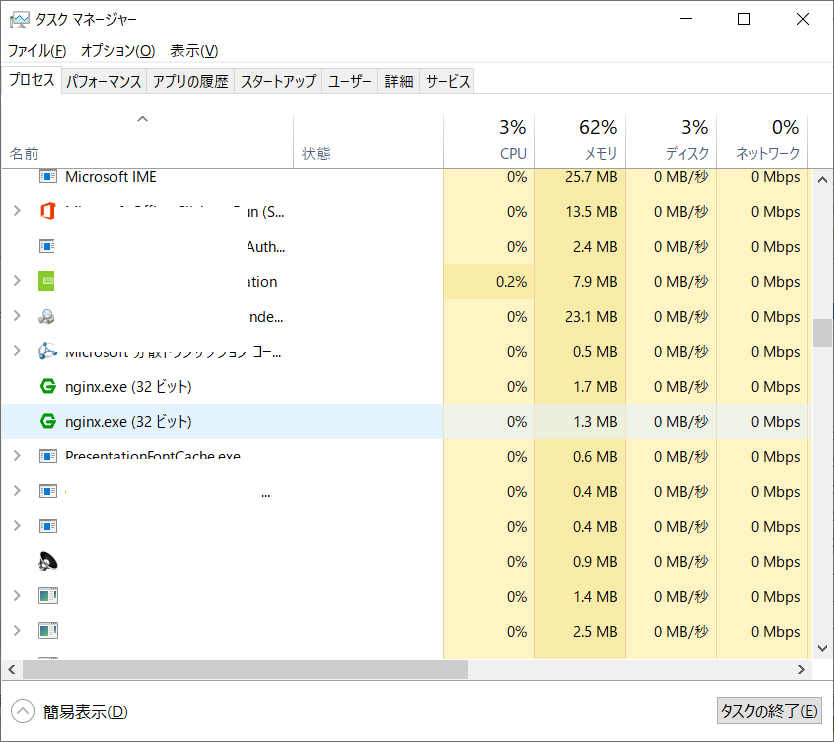
Task: Switch to the ユーザー tab
Action: (x=349, y=81)
